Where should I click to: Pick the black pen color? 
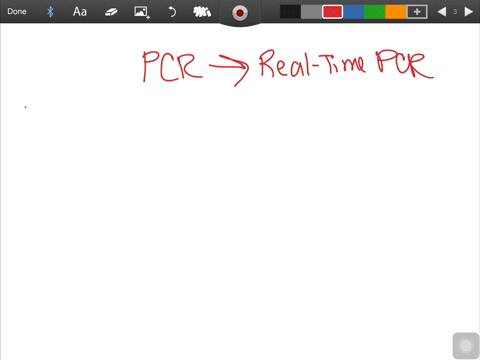coord(290,12)
